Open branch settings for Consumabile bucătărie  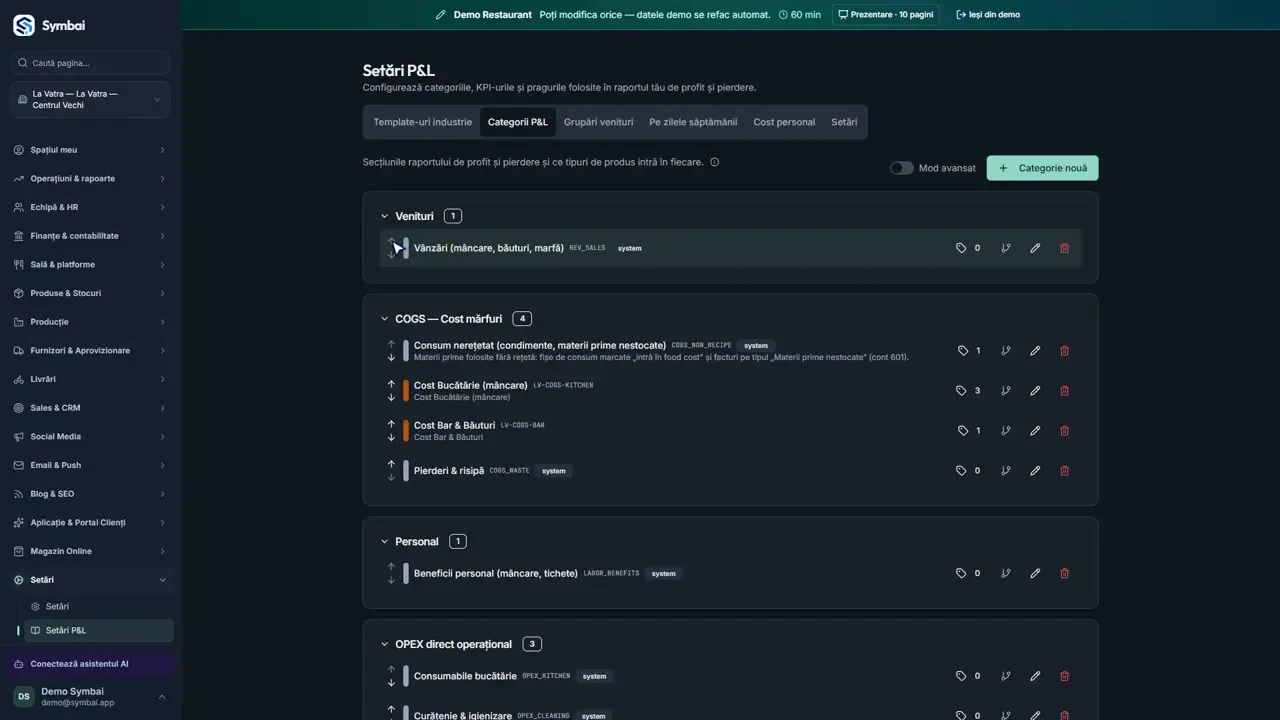click(1006, 676)
